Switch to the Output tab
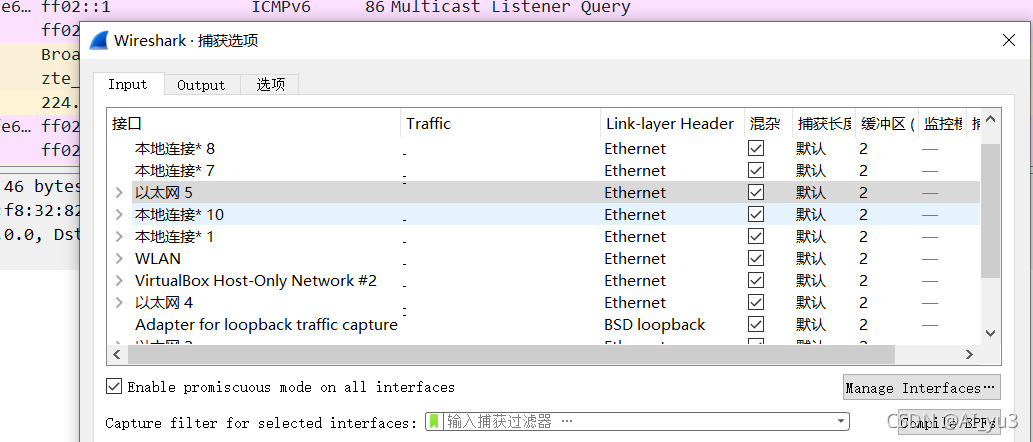1033x442 pixels. pyautogui.click(x=201, y=85)
